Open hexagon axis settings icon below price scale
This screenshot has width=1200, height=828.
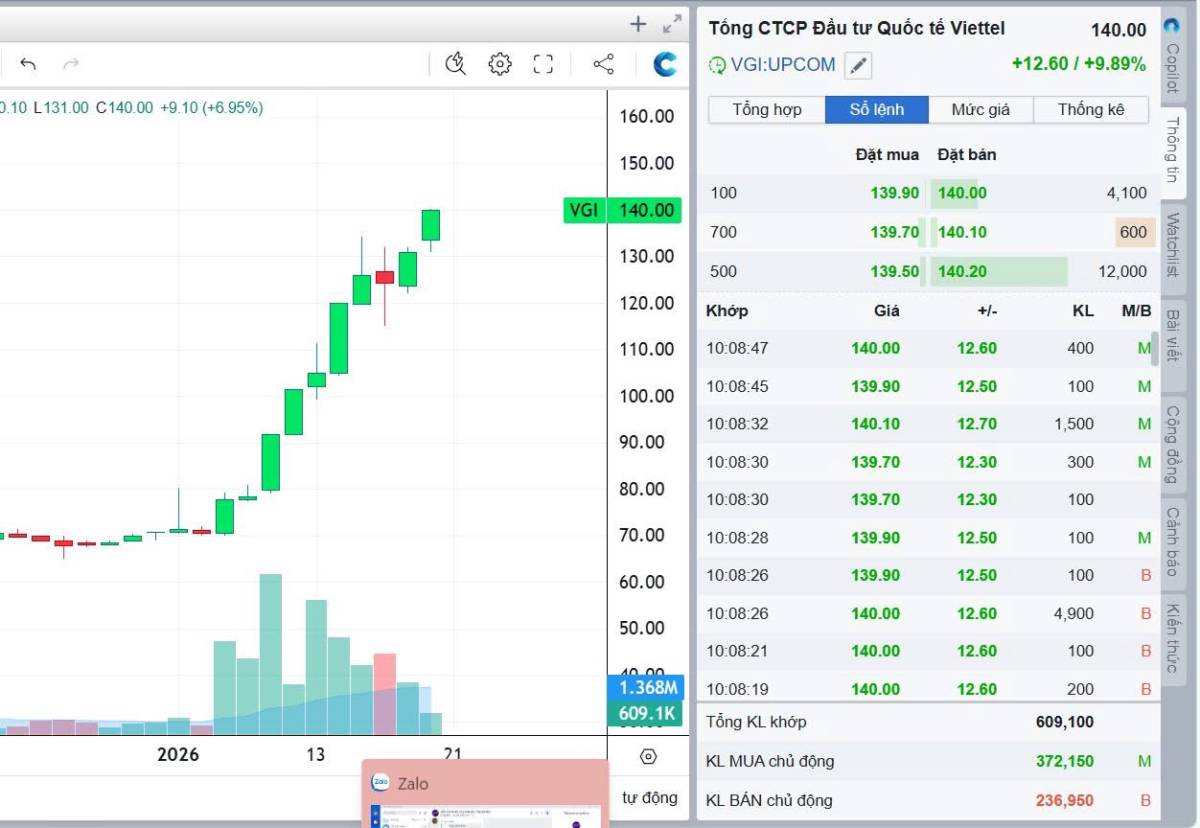(x=648, y=756)
